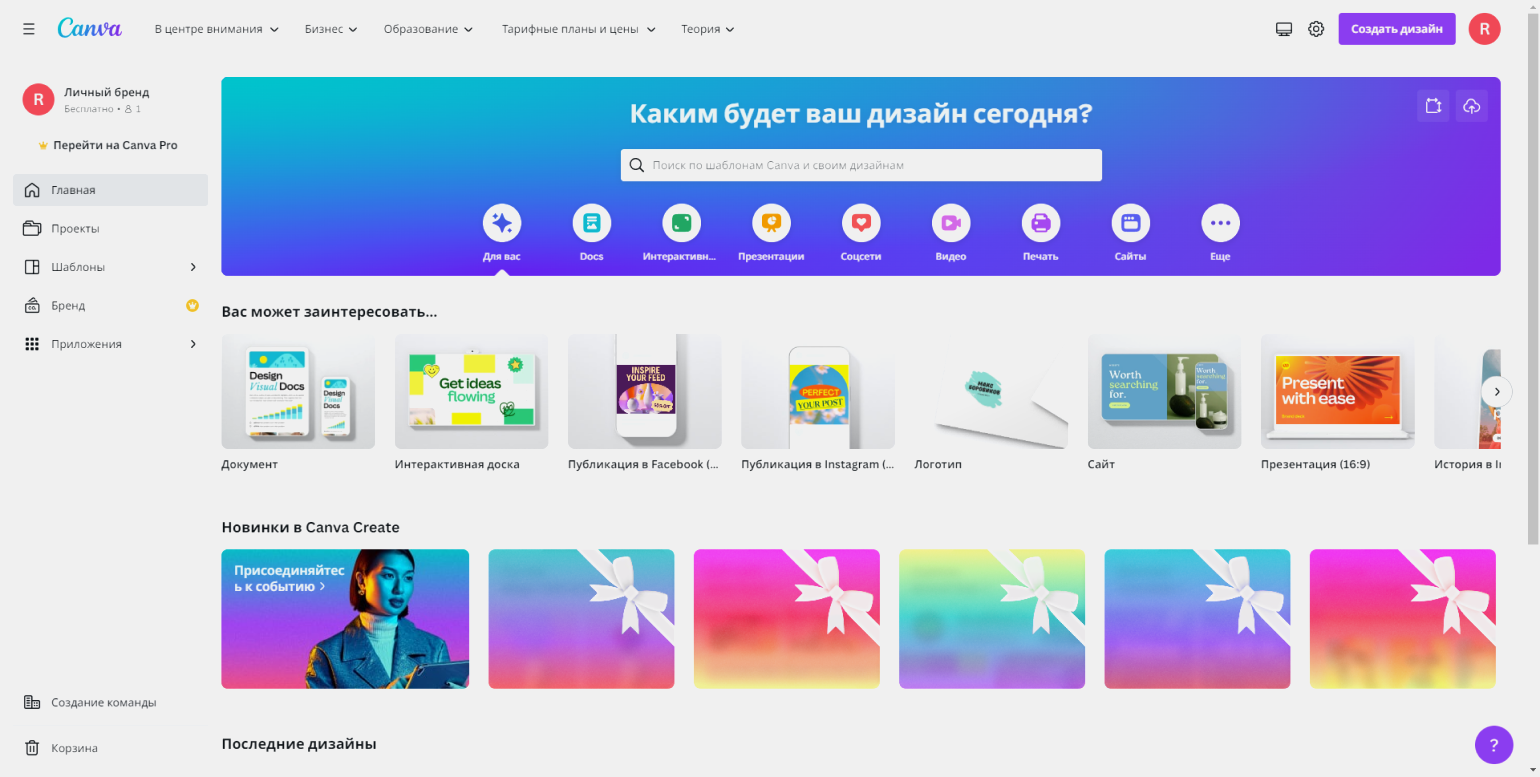Expand В центре внимания menu

pos(217,29)
